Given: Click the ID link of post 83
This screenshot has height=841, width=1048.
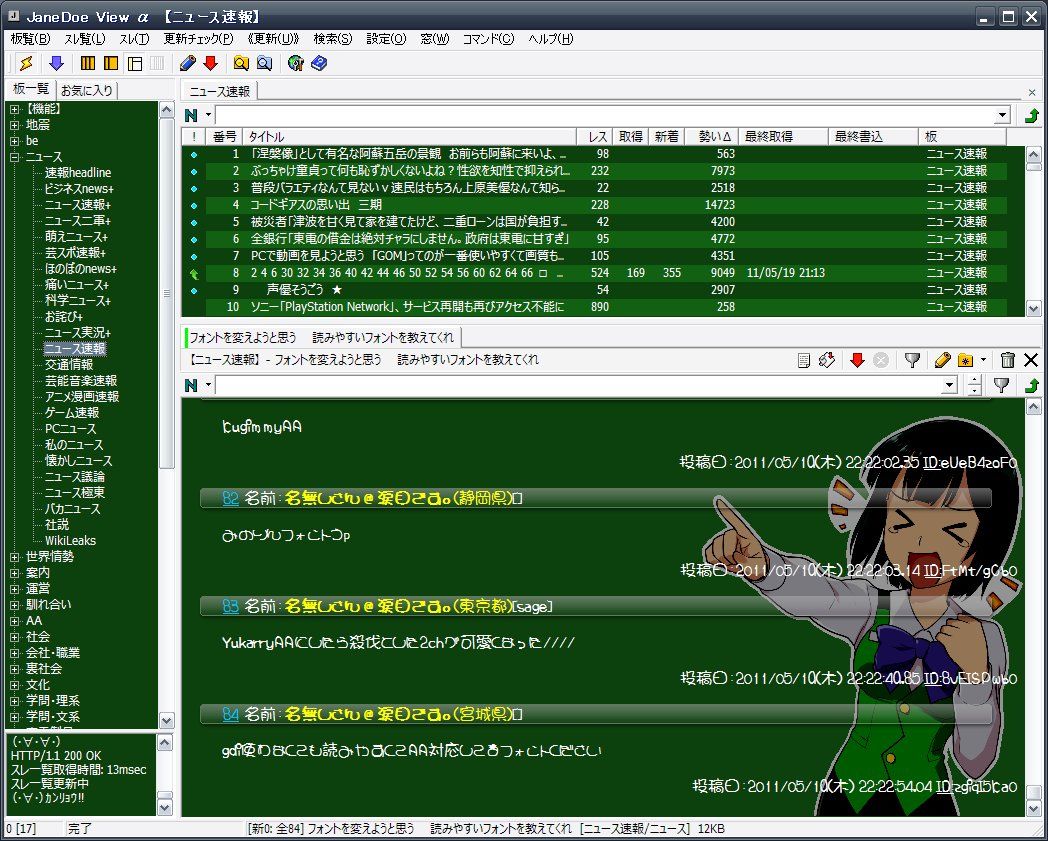Looking at the screenshot, I should click(x=932, y=679).
